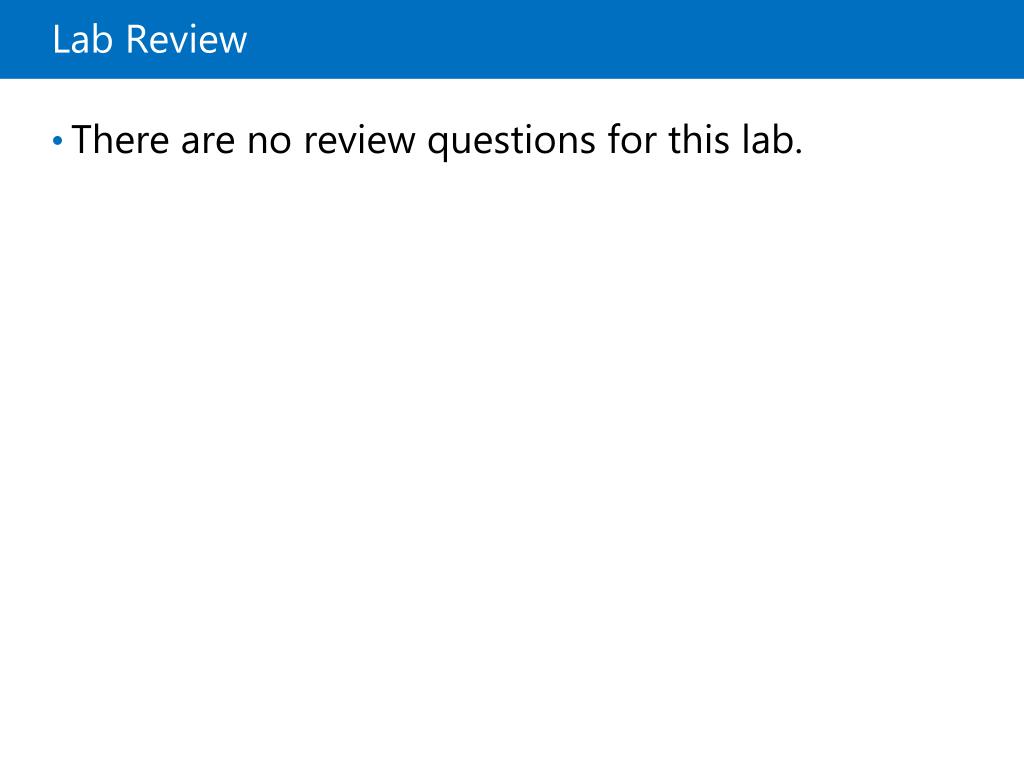Click the word 'Lab' in the title
The height and width of the screenshot is (768, 1024).
82,39
